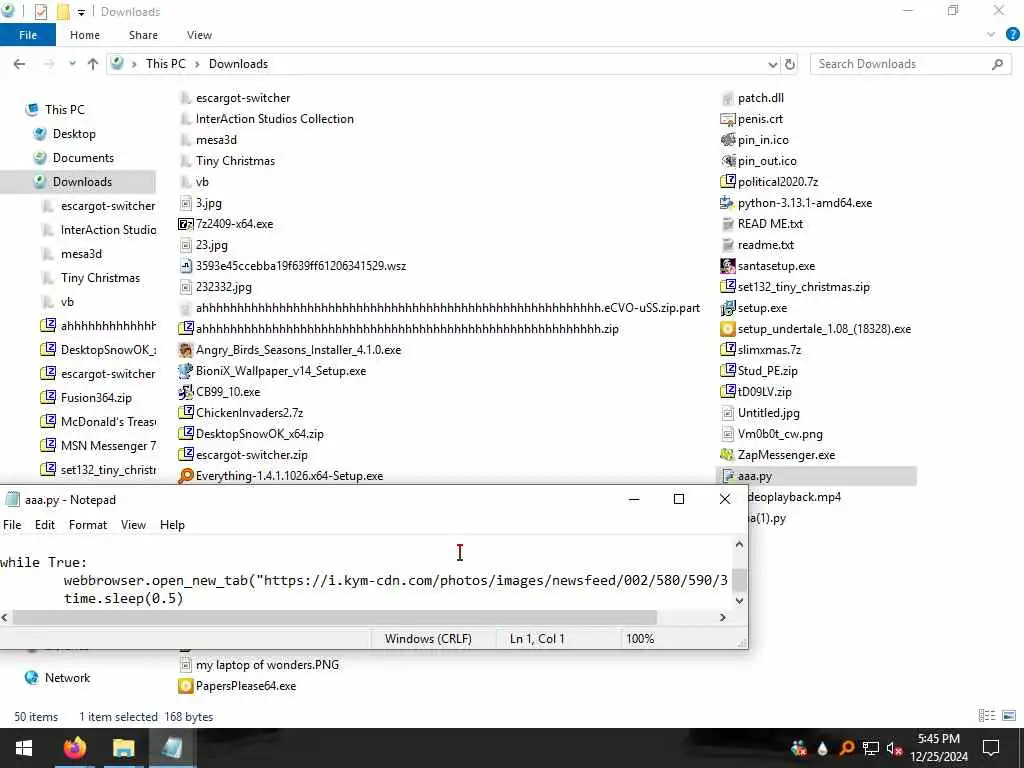Select This PC in navigation pane

pyautogui.click(x=65, y=110)
